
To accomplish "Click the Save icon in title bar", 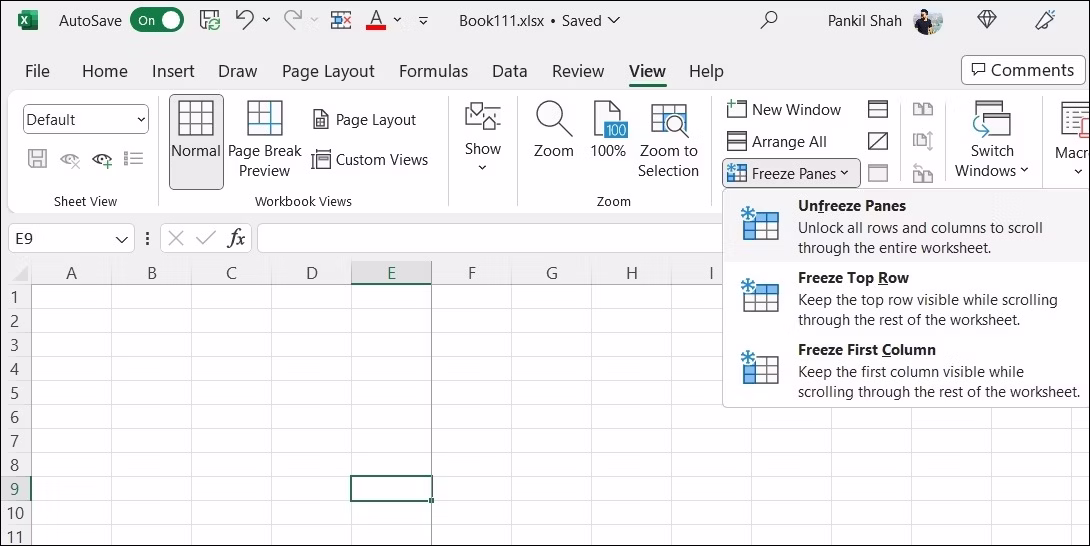I will [210, 20].
